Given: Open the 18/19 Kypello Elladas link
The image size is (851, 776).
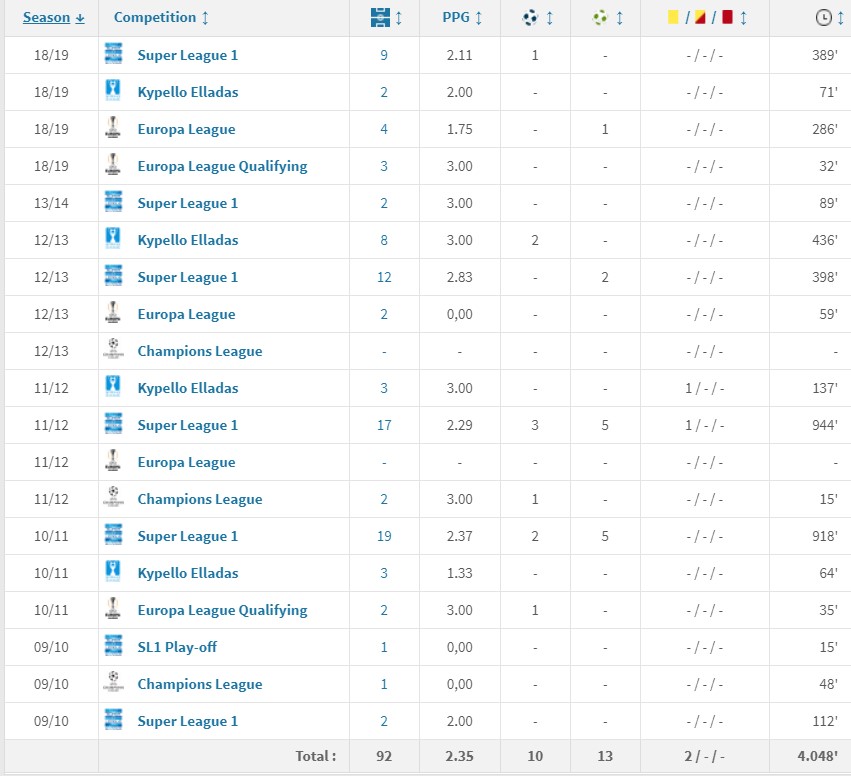Looking at the screenshot, I should point(188,92).
